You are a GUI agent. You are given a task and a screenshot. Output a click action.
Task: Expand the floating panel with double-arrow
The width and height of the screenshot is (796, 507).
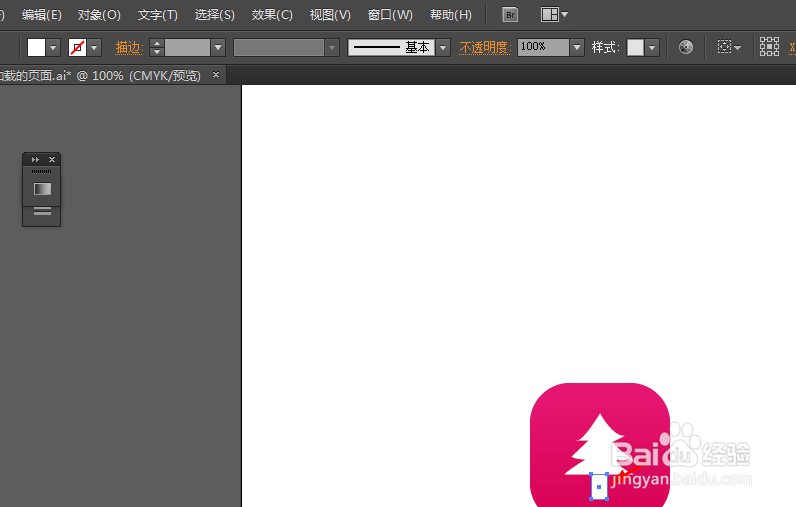[35, 159]
